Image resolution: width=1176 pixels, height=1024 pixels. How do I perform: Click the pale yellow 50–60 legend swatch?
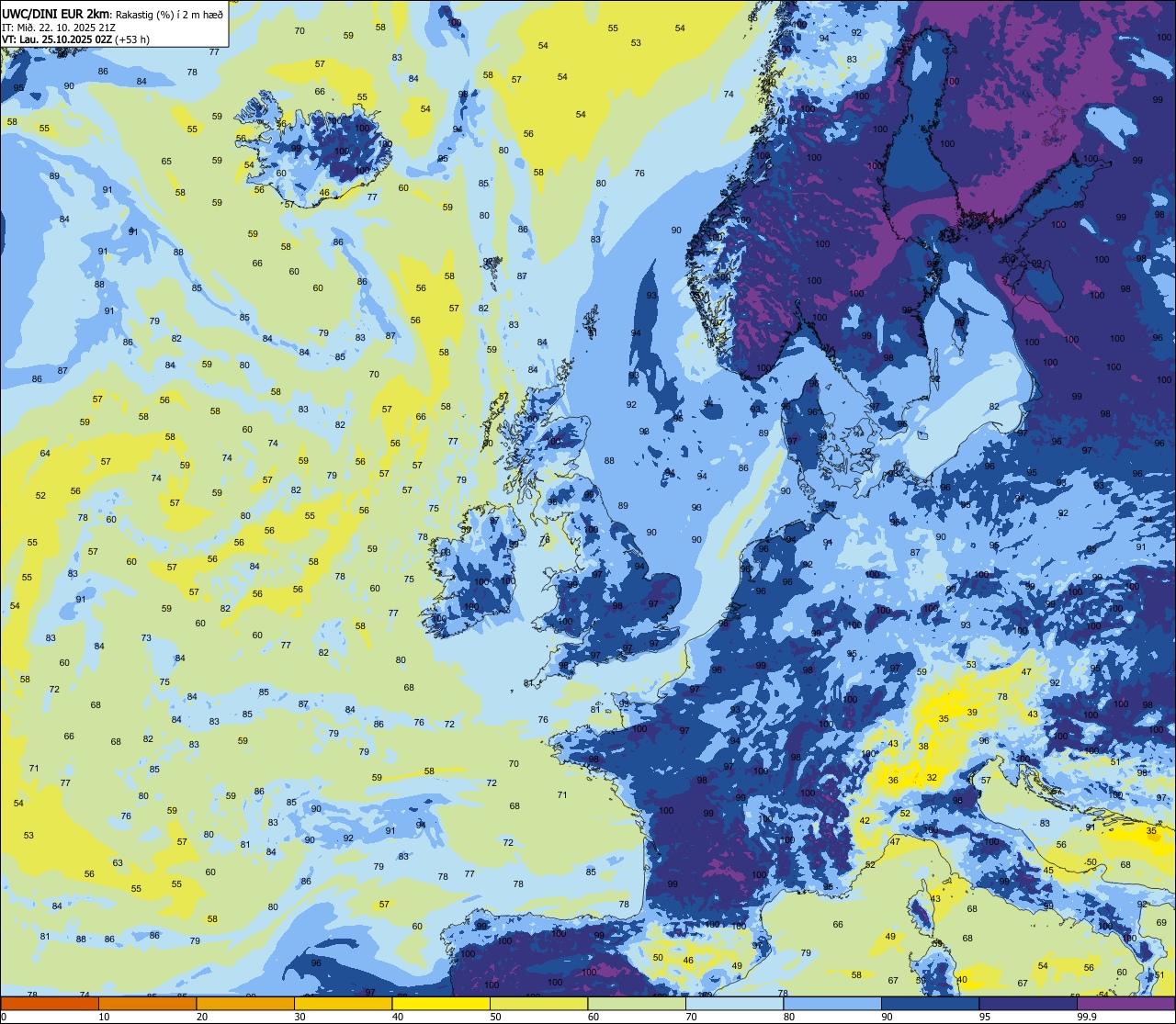[x=538, y=1003]
